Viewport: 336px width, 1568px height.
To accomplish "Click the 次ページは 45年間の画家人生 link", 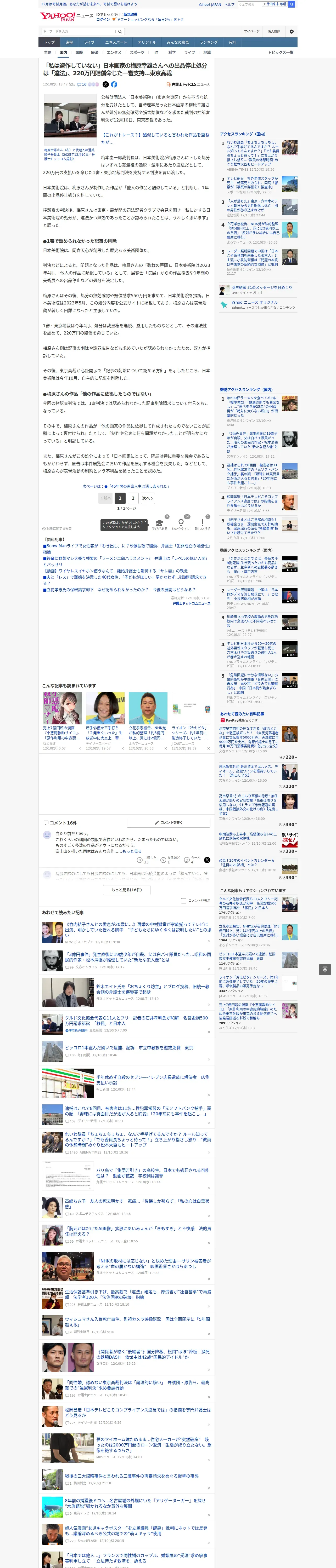I will pos(126,486).
